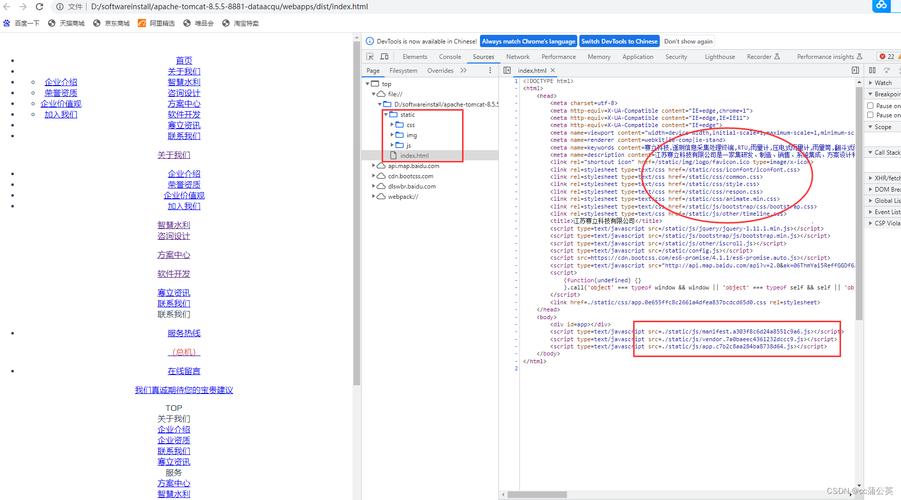
Task: Open the 服务热线 link
Action: coord(184,333)
